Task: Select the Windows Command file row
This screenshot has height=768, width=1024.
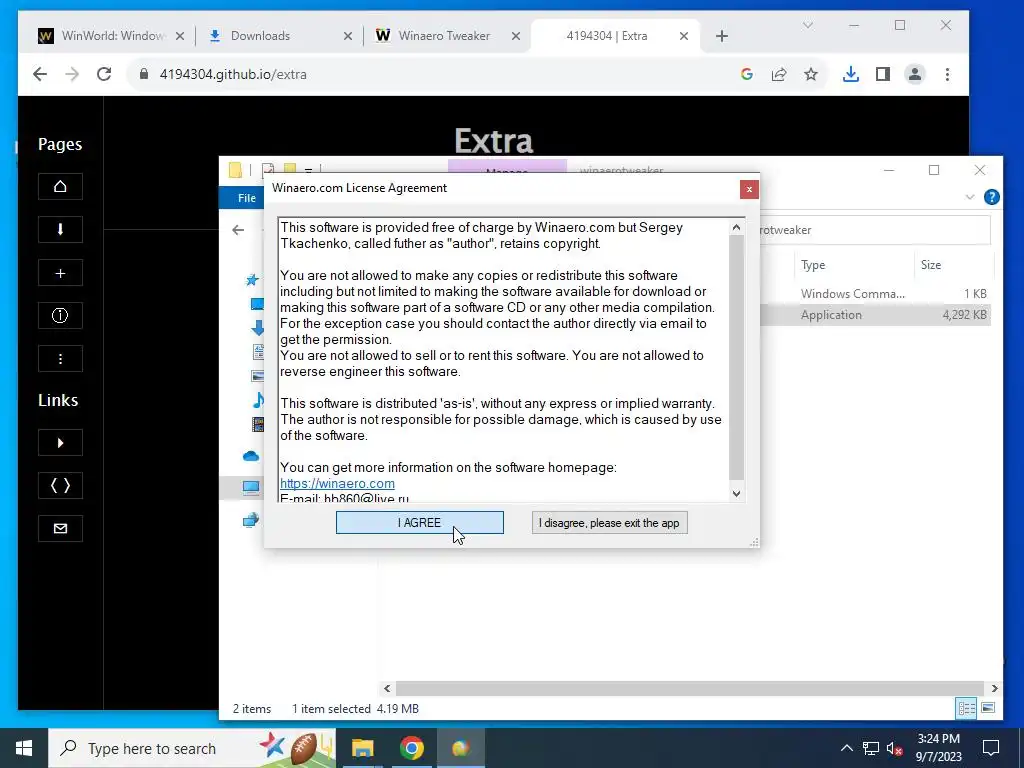Action: click(875, 294)
